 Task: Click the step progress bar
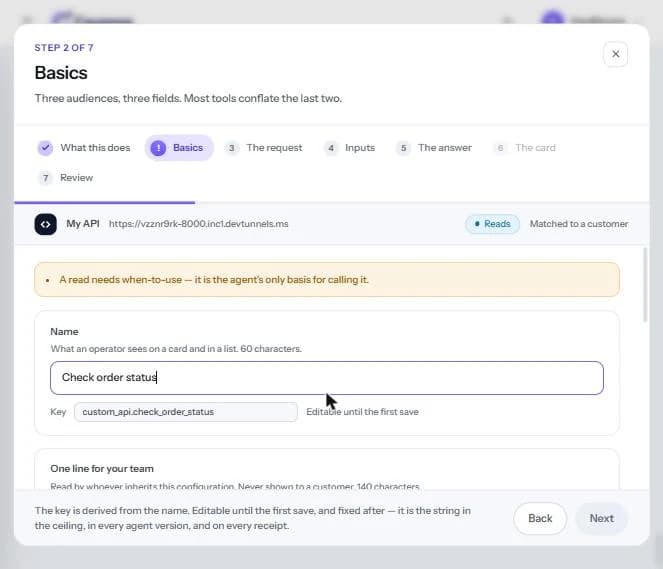[332, 203]
